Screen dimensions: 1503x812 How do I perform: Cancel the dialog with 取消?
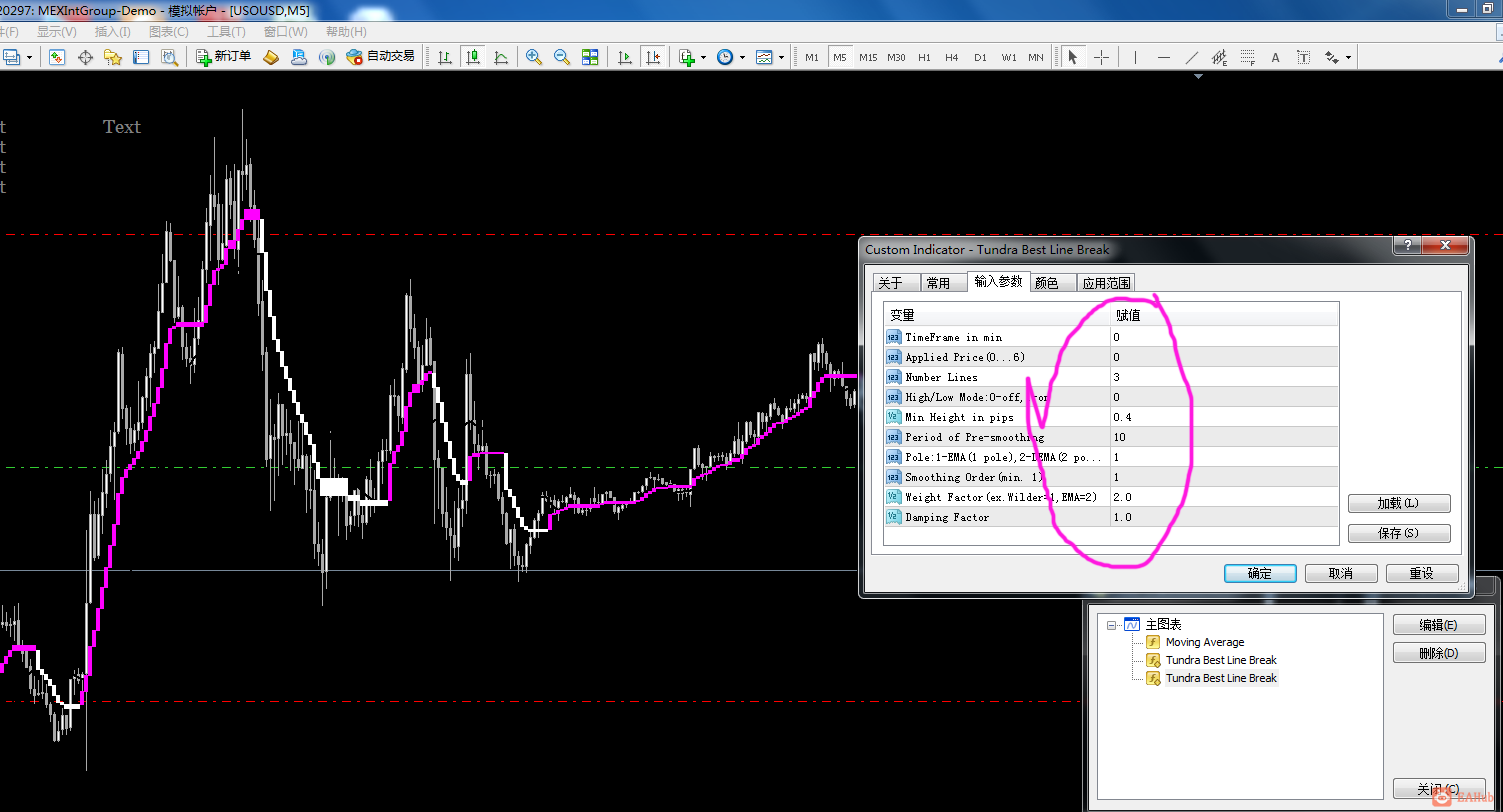tap(1341, 573)
